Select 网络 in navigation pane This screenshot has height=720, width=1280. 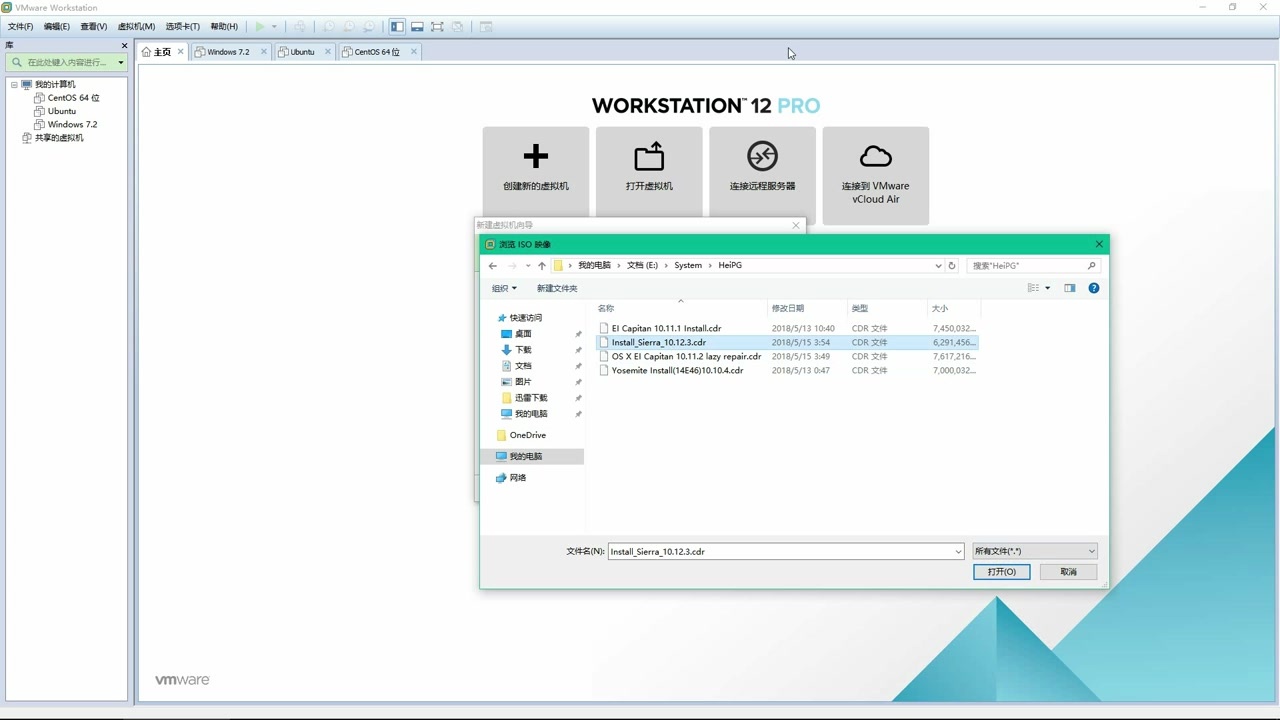[517, 478]
